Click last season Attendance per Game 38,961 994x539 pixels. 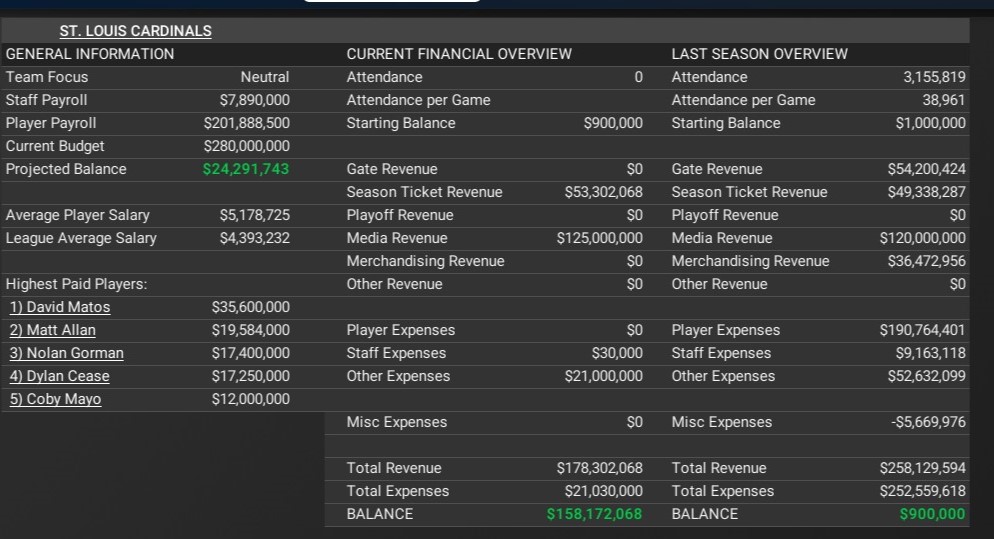pyautogui.click(x=943, y=100)
